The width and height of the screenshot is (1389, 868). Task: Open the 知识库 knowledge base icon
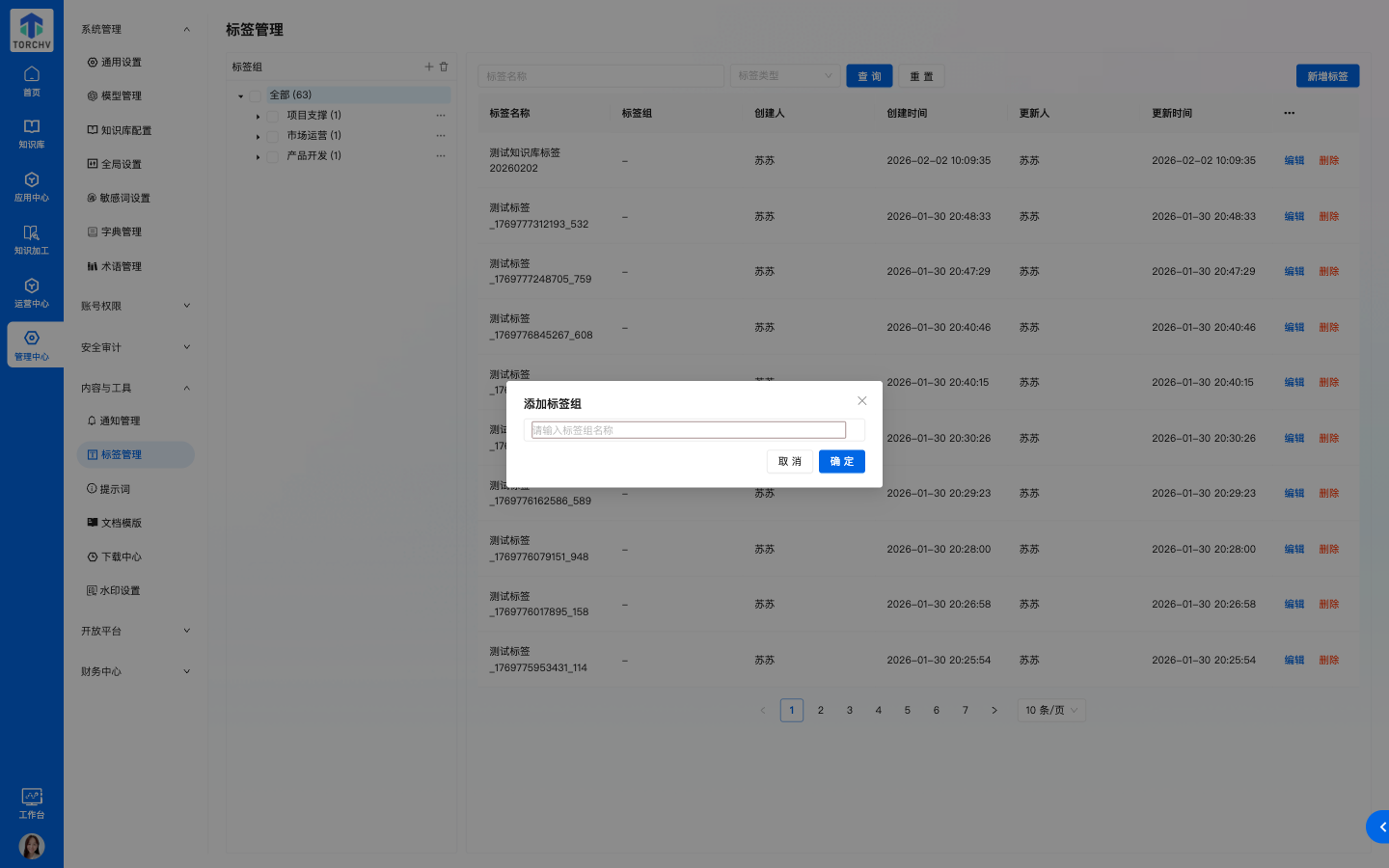(x=32, y=133)
